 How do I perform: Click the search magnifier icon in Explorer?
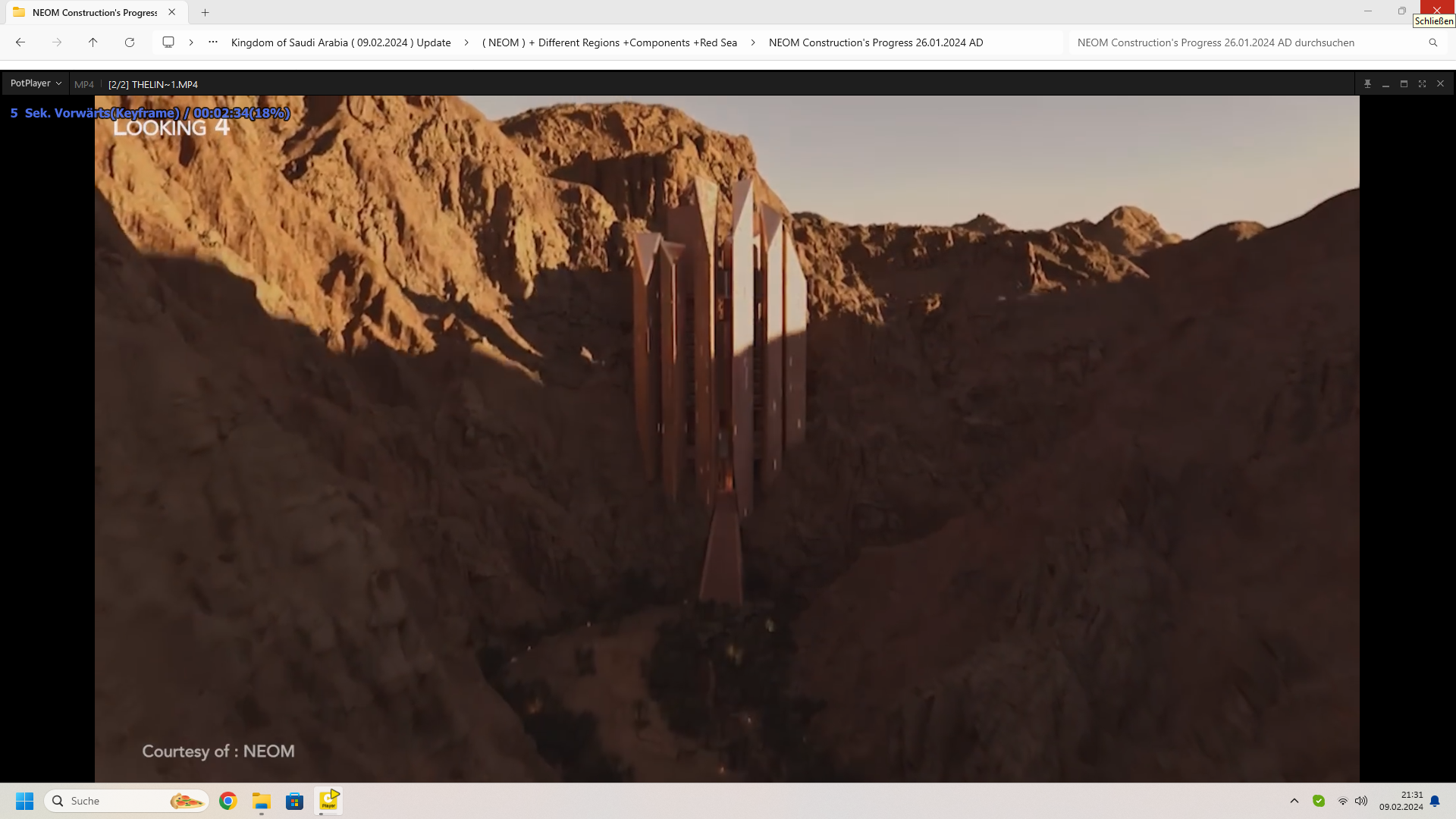pyautogui.click(x=1433, y=42)
